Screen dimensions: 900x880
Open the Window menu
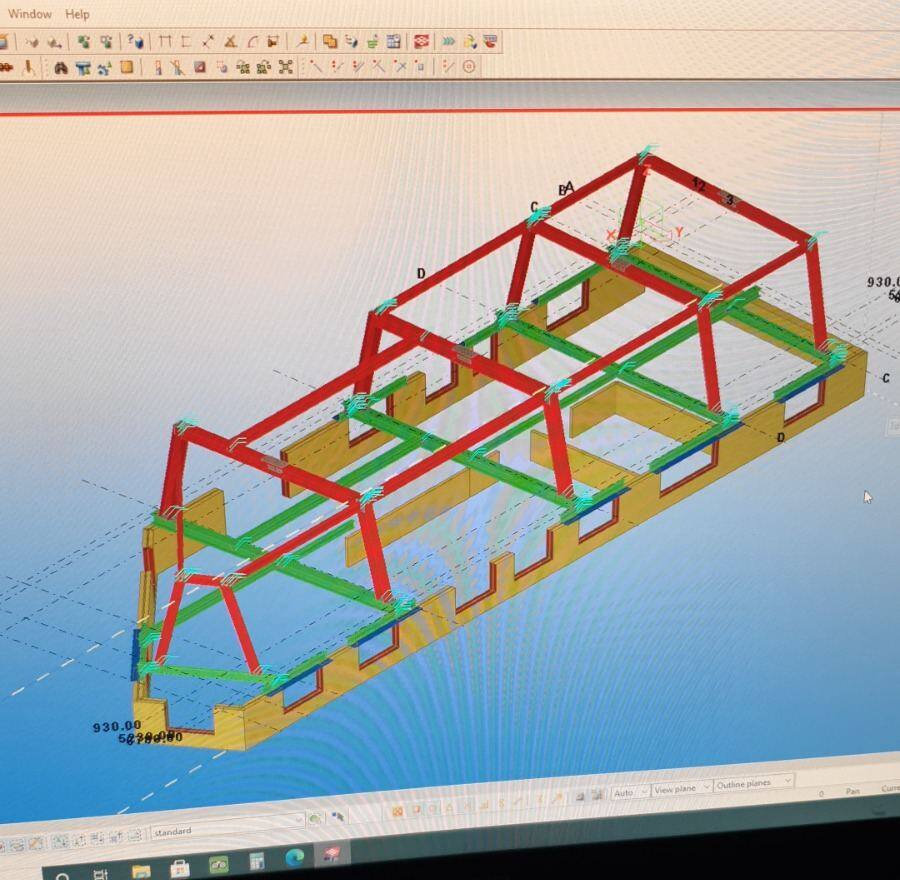[30, 14]
